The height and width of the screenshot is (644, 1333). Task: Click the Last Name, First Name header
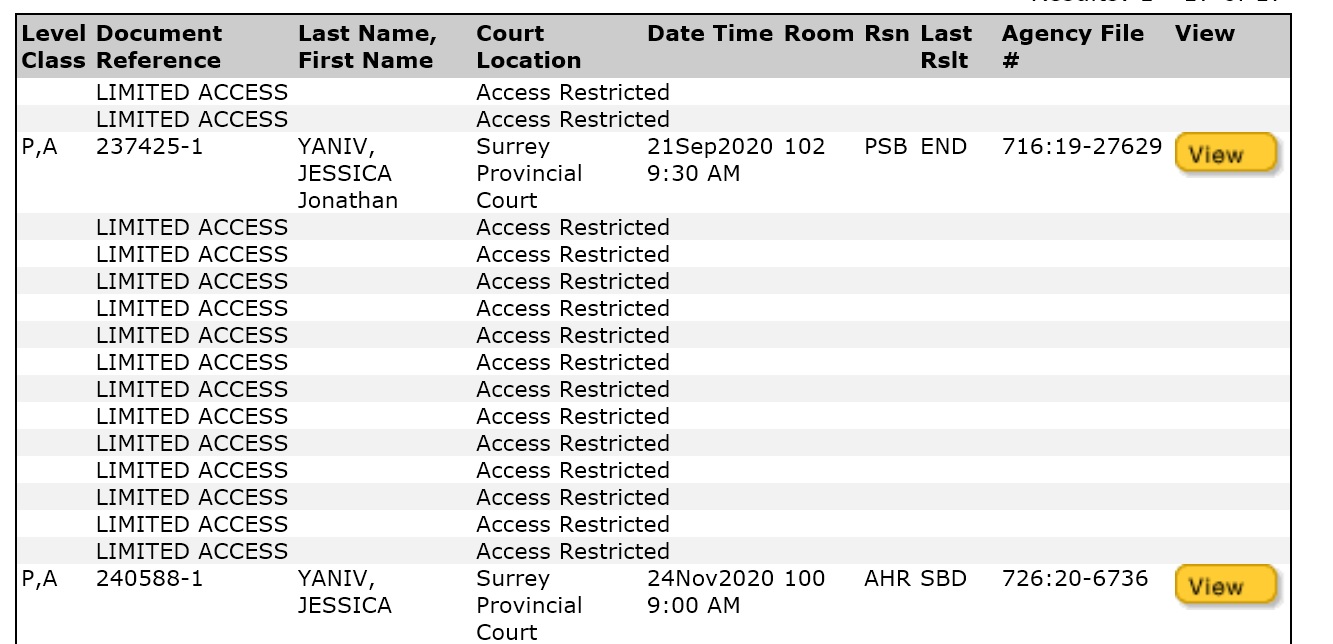point(367,47)
